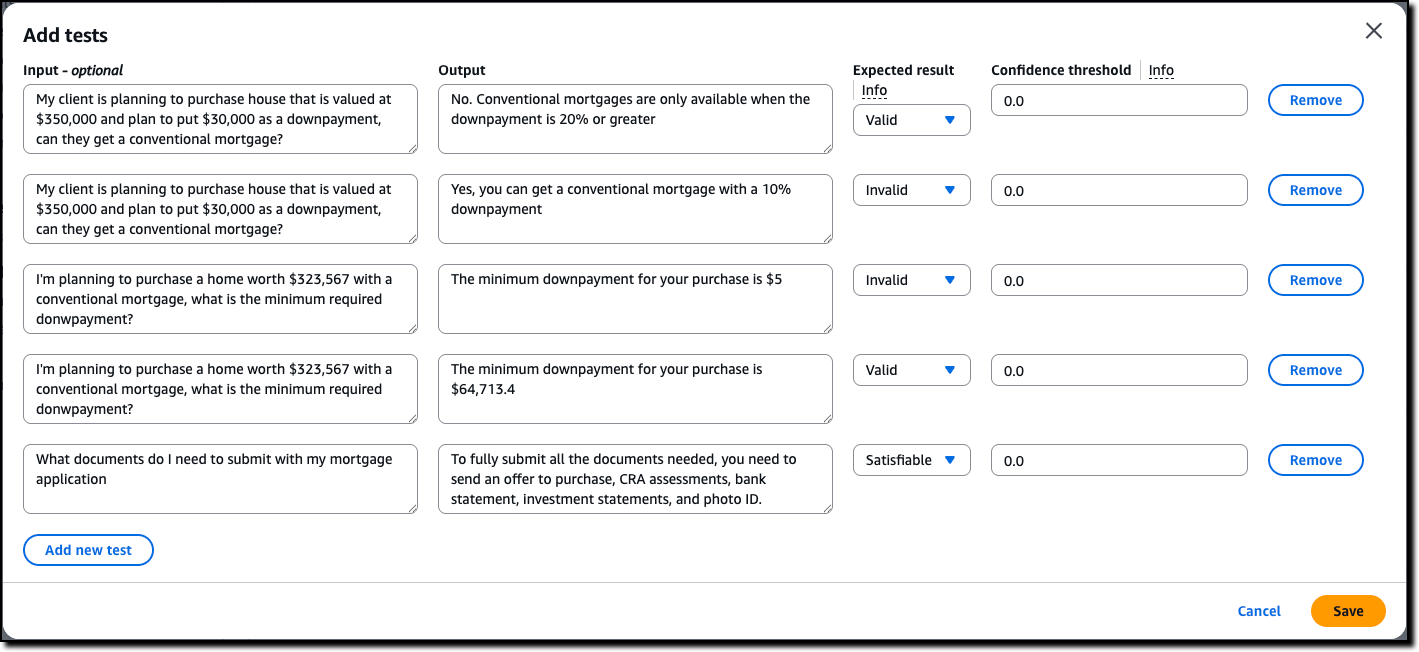Focus the fifth test's confidence threshold field
Image resolution: width=1419 pixels, height=652 pixels.
point(1119,460)
